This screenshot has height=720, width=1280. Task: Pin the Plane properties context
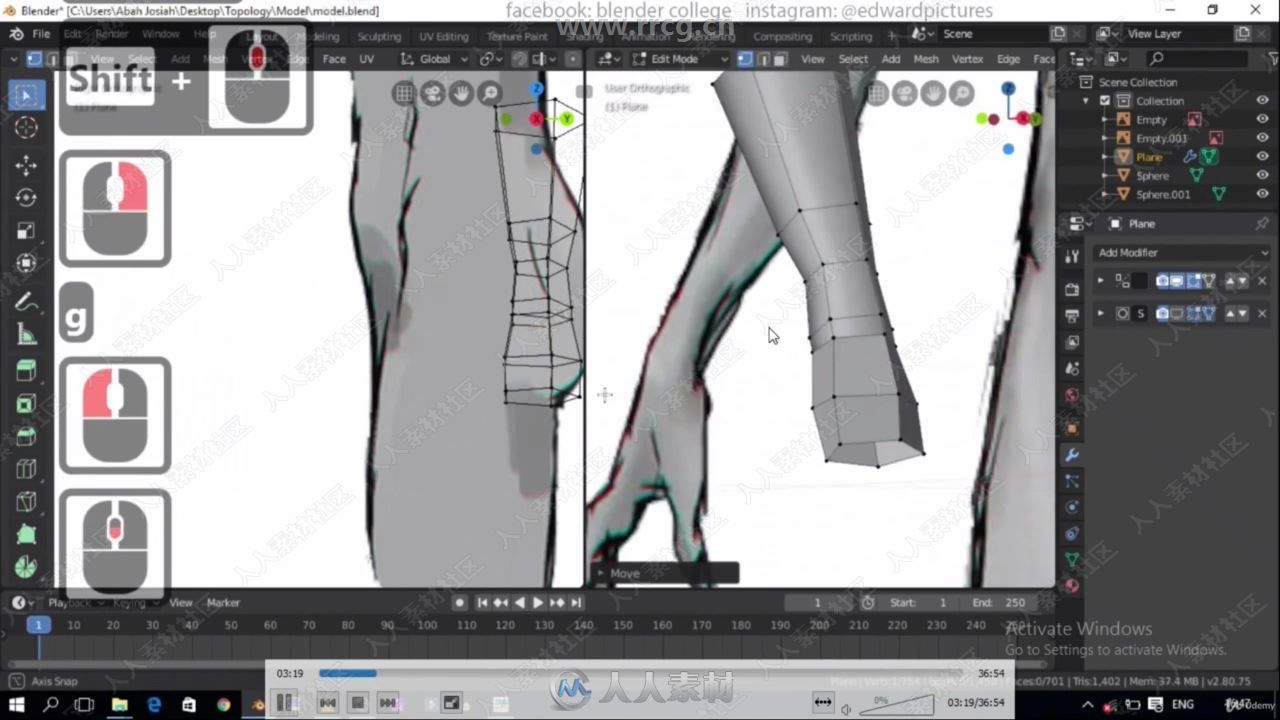pos(1261,224)
